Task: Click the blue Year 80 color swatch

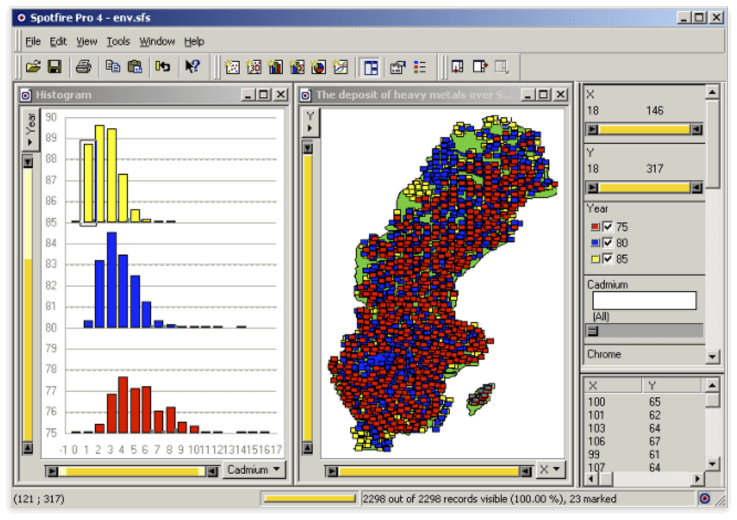Action: click(595, 243)
